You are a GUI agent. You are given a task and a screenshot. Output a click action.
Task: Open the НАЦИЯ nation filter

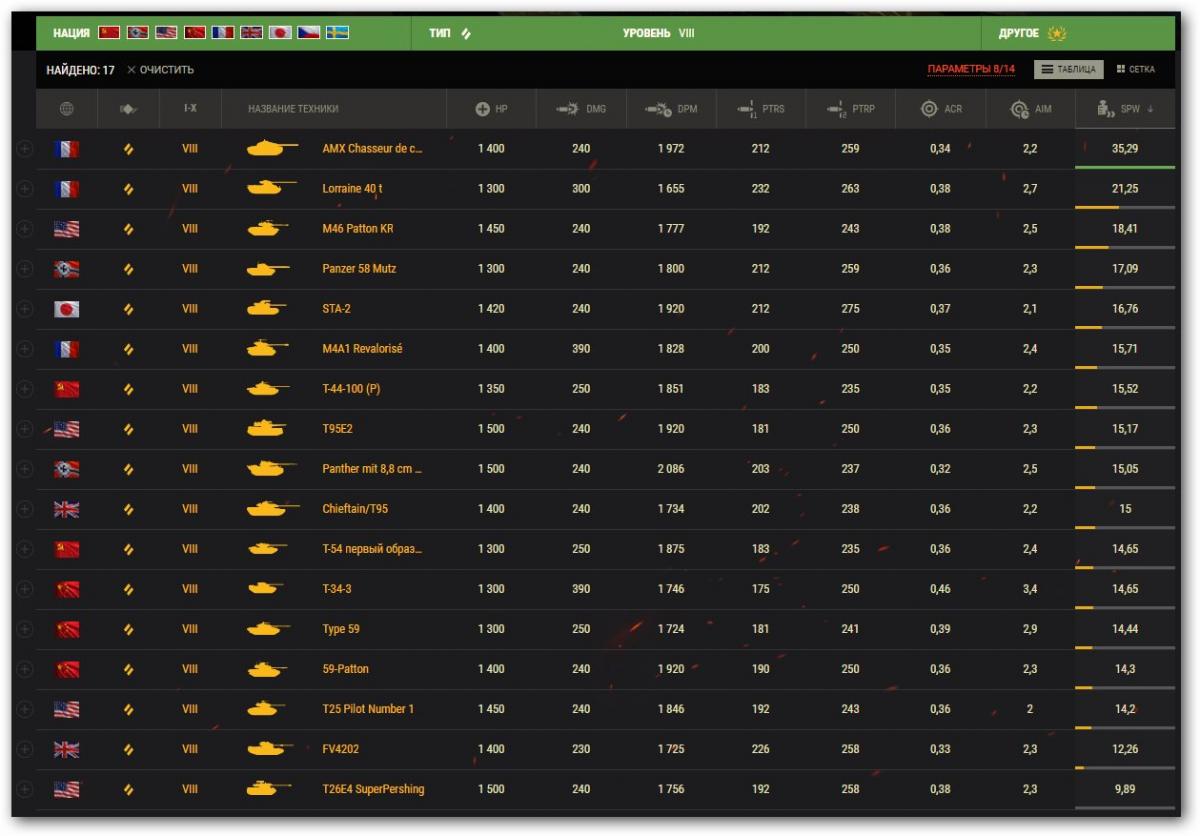[x=71, y=33]
